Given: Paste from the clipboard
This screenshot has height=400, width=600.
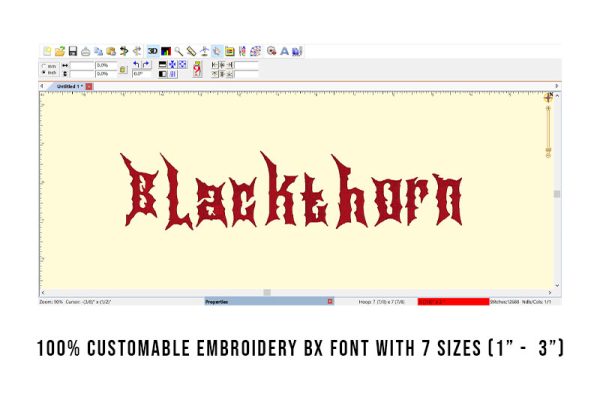Looking at the screenshot, I should click(x=111, y=51).
